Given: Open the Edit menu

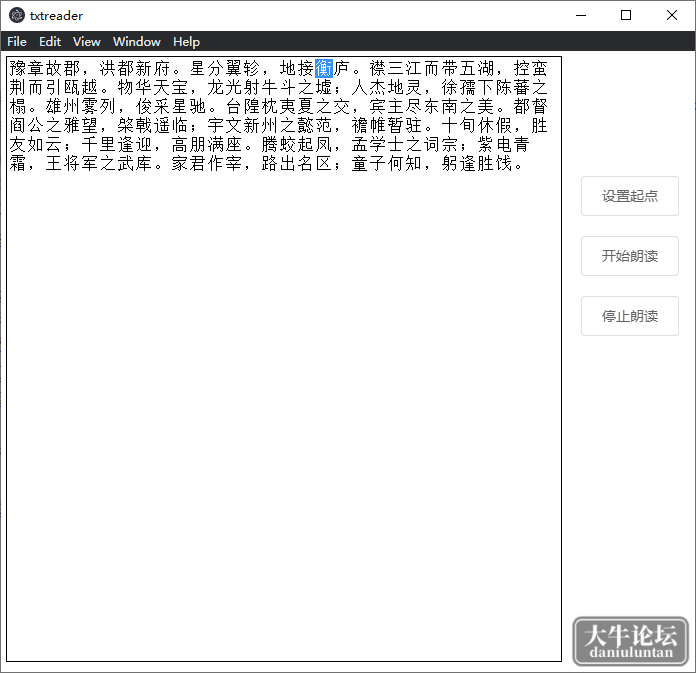Looking at the screenshot, I should (50, 42).
